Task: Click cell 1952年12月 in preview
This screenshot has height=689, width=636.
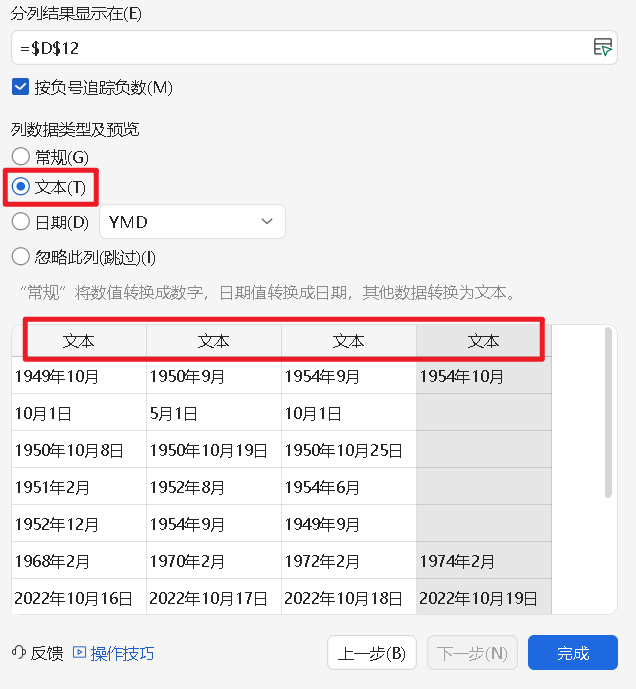Action: [x=79, y=524]
